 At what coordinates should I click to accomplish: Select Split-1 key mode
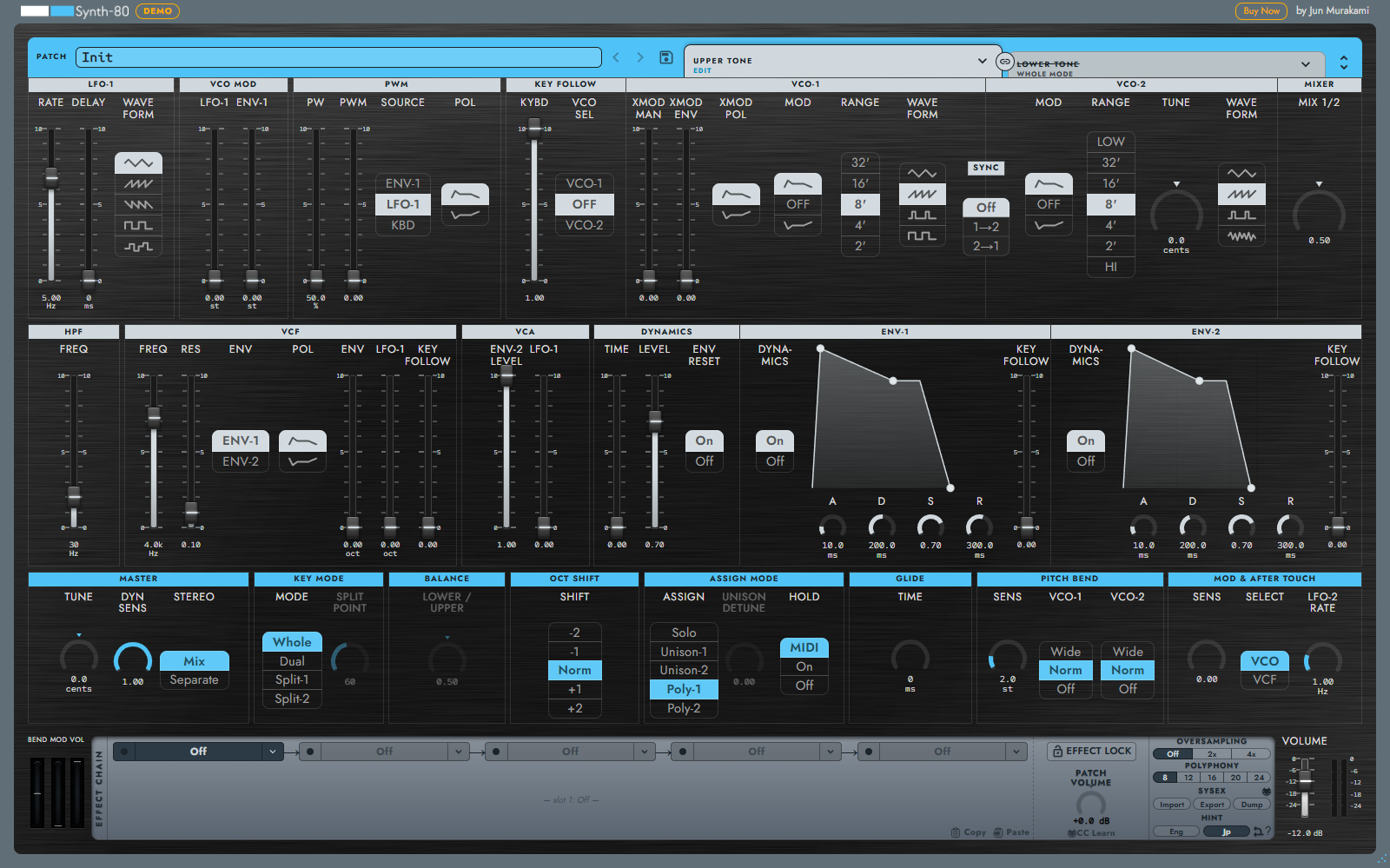pos(292,680)
